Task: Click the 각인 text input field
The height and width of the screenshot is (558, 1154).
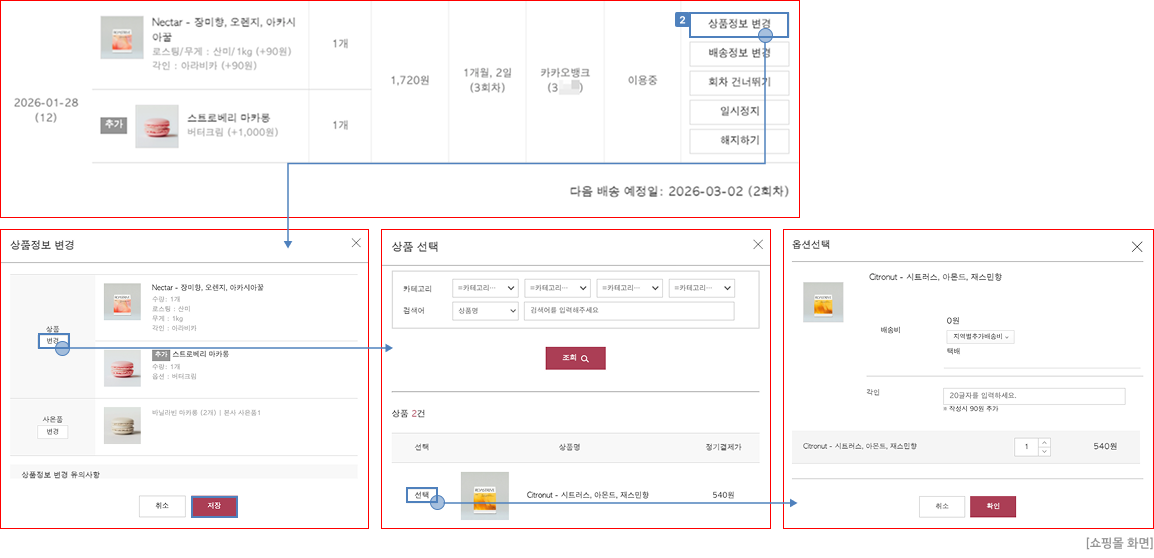Action: 1033,396
